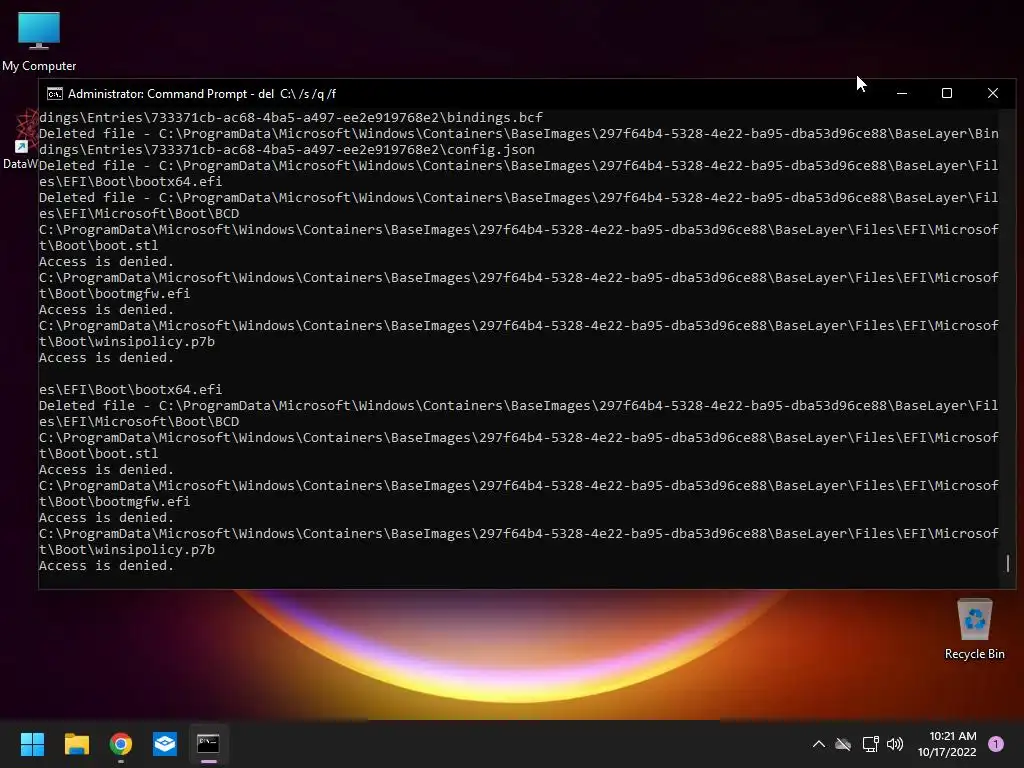
Task: Maximize the Command Prompt window
Action: pos(947,93)
